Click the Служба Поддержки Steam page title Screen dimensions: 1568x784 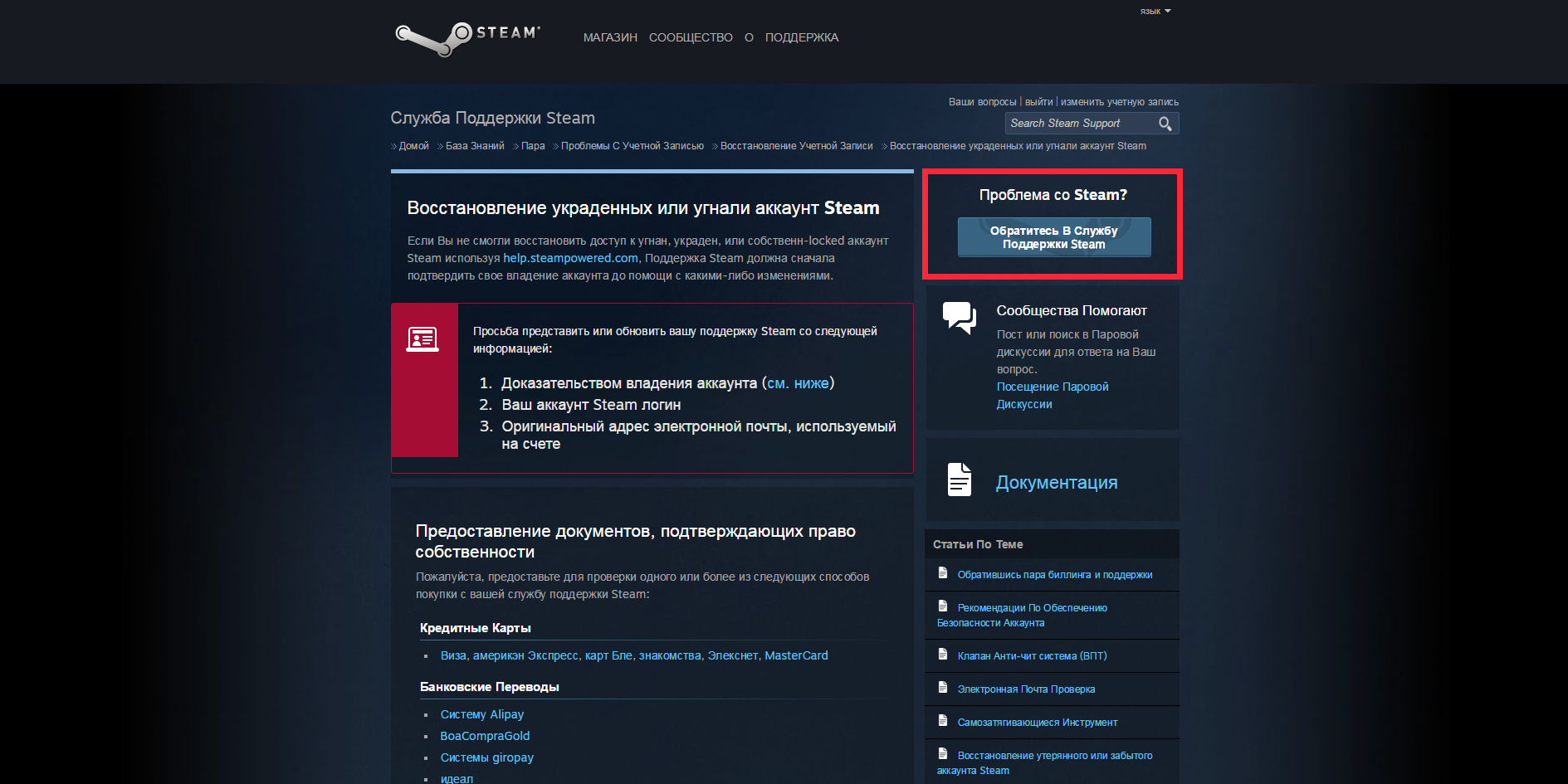coord(493,118)
